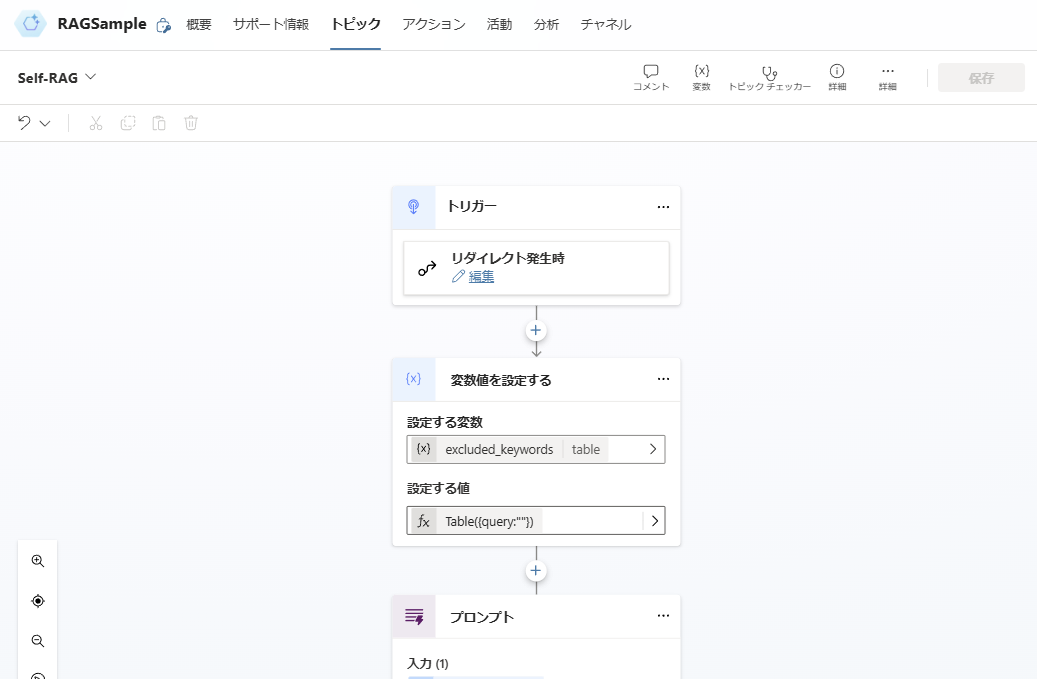Open the 変数 (variables) panel

702,77
